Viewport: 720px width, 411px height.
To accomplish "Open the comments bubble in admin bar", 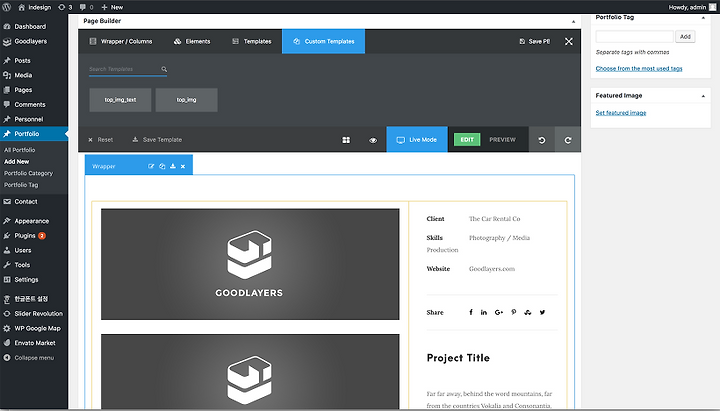I will pos(86,7).
